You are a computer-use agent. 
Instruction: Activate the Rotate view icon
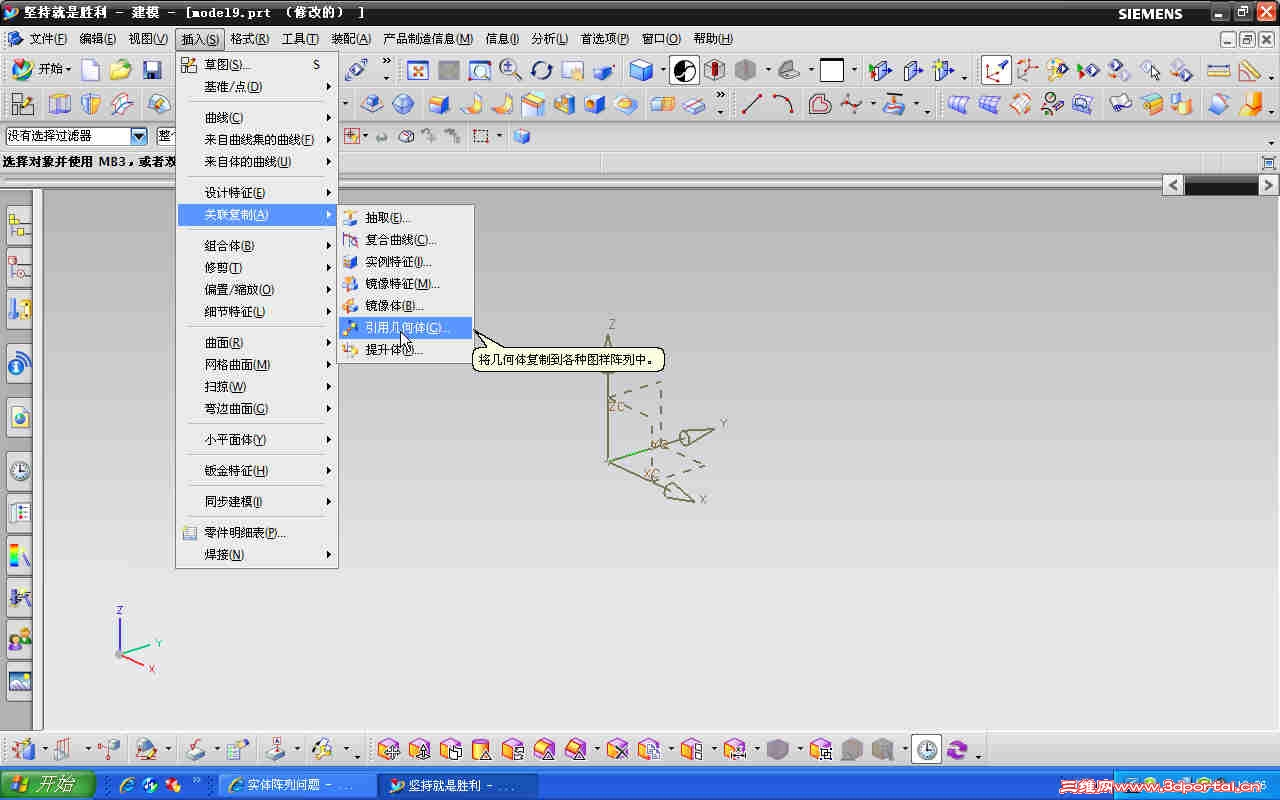point(542,70)
